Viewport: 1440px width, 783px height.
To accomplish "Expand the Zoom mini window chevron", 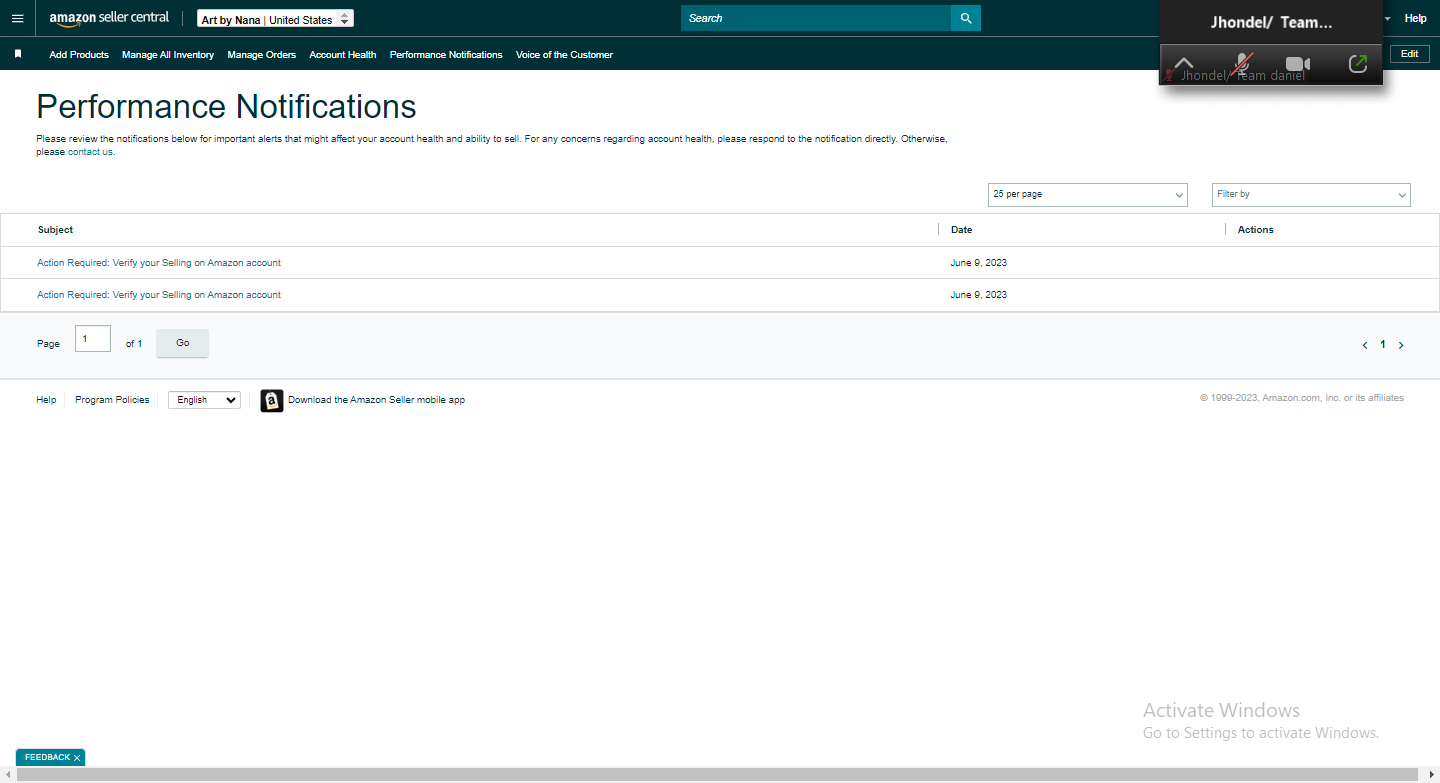I will pyautogui.click(x=1183, y=64).
